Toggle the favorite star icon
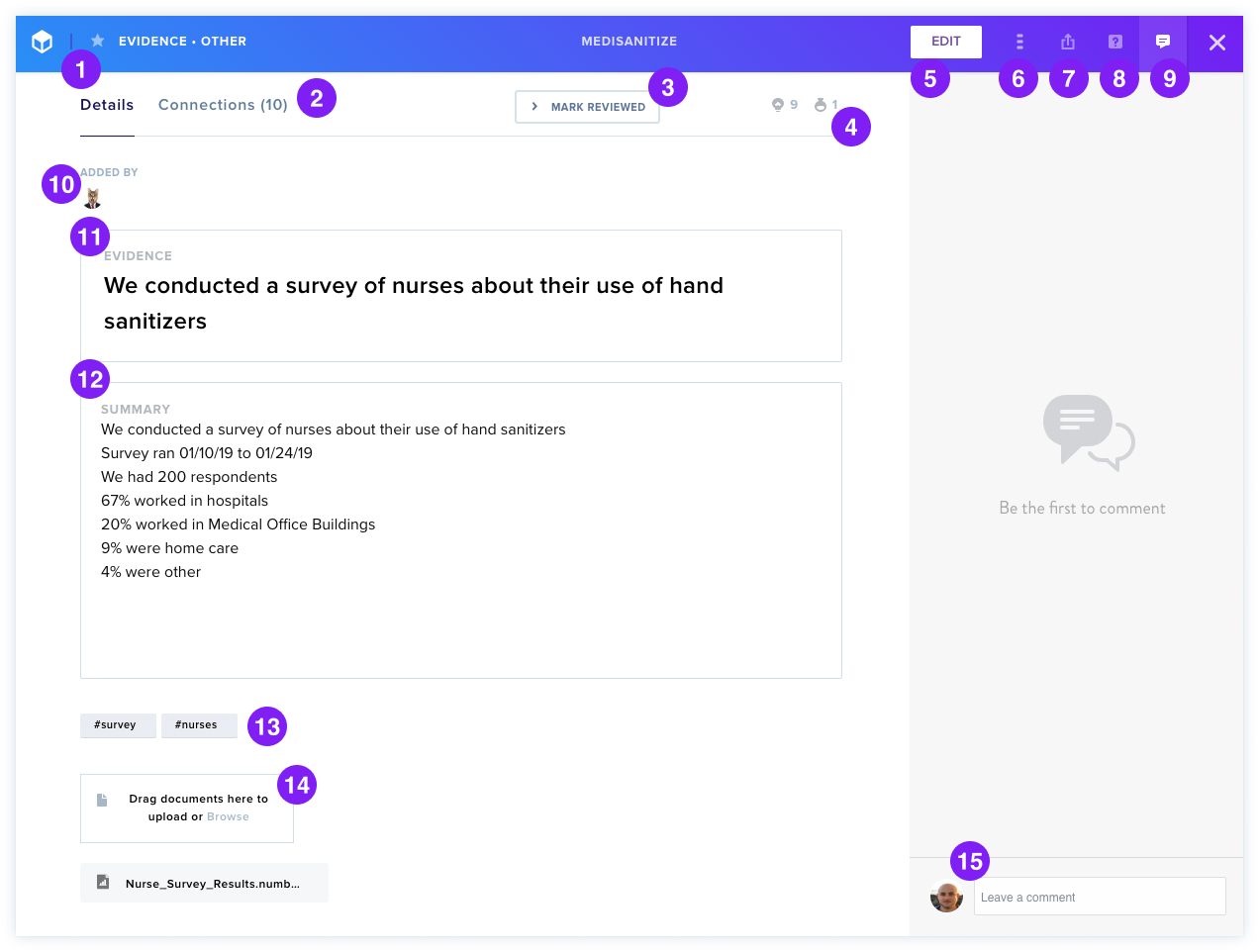The width and height of the screenshot is (1259, 952). (x=97, y=41)
